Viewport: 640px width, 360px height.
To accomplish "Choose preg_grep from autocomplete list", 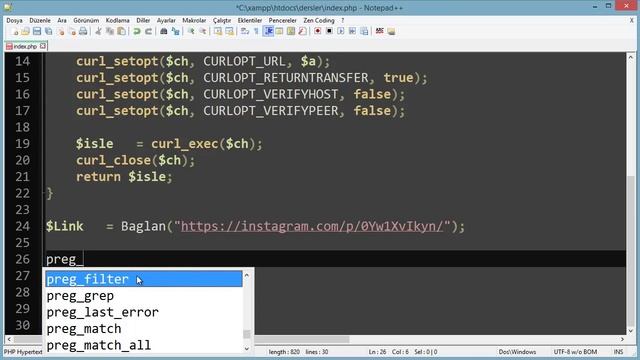I will click(144, 296).
